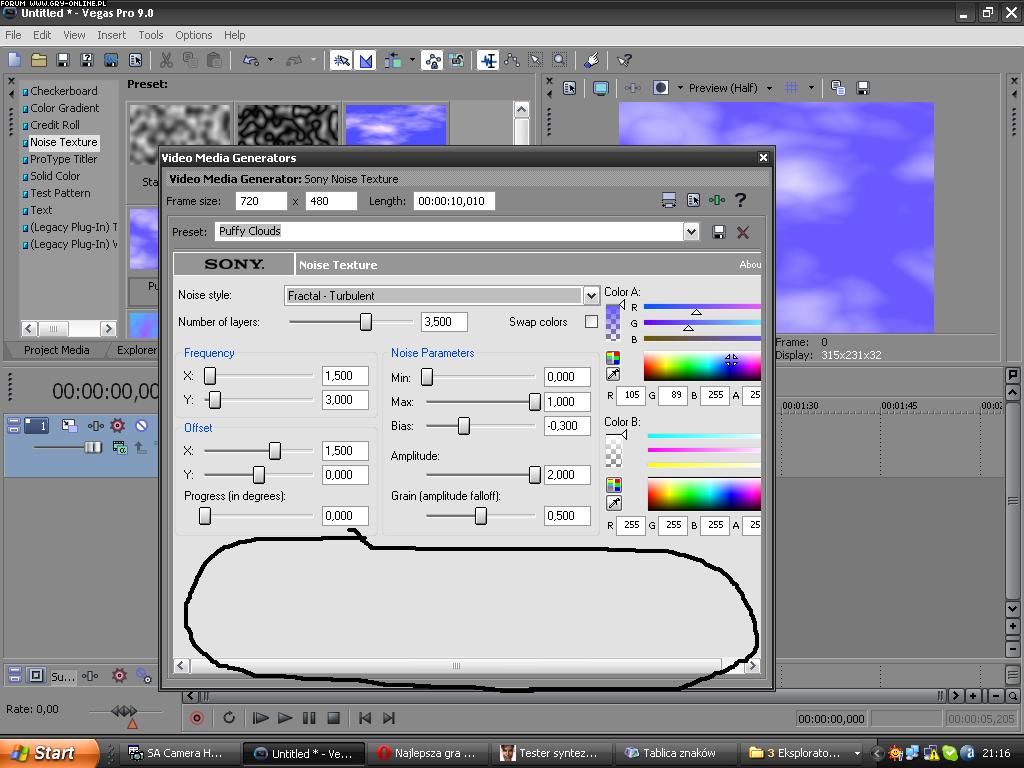The height and width of the screenshot is (768, 1024).
Task: Pause playback in the transport bar
Action: [309, 718]
